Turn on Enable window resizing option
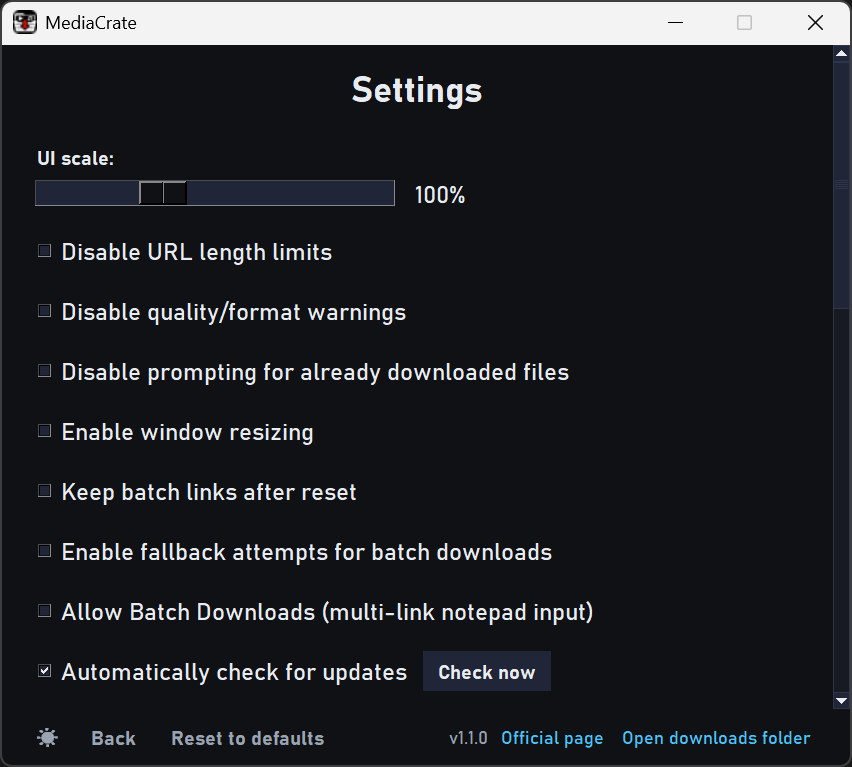Screen dimensions: 852x767 [45, 431]
